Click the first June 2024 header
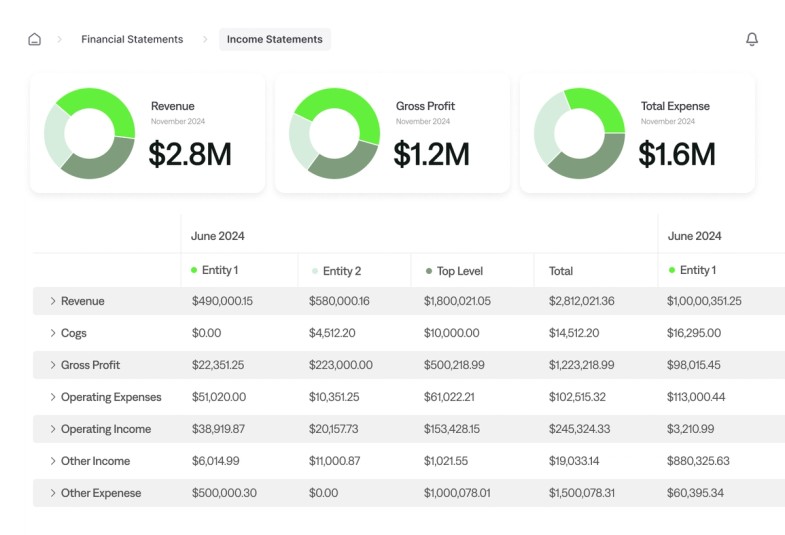Screen dimensions: 785x535 tap(218, 236)
